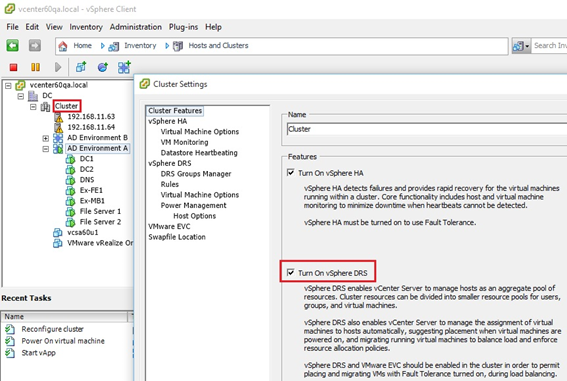Select Cluster Features in the settings list

click(x=175, y=111)
